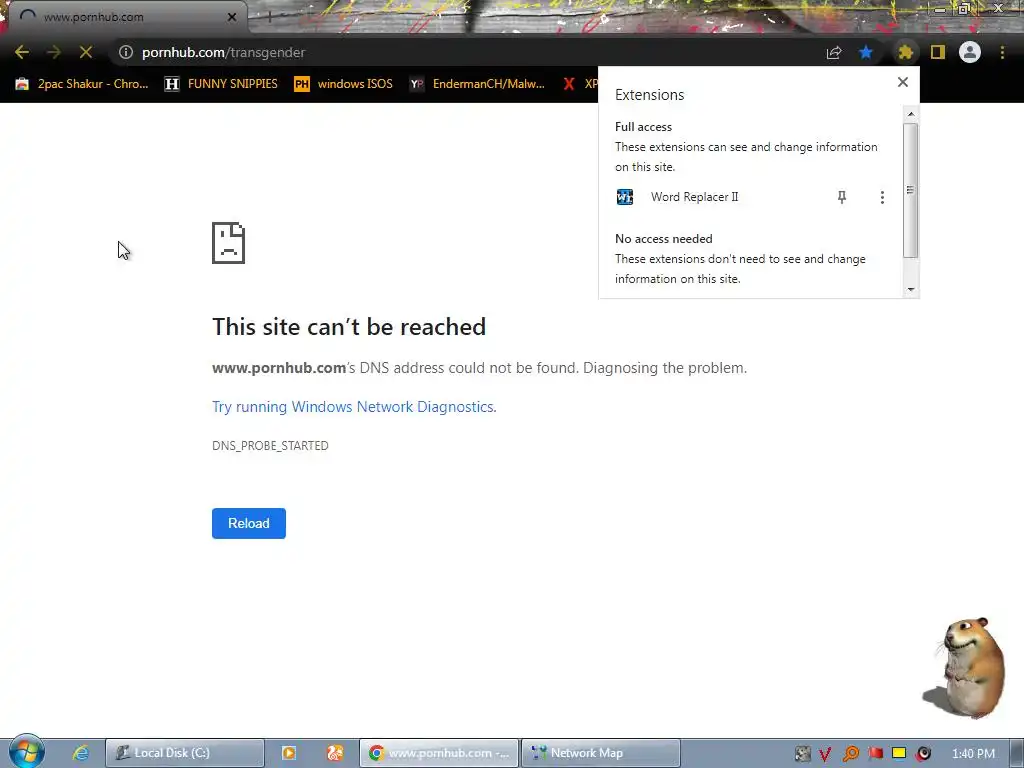
Task: Click the Word Replacer II extension icon
Action: click(x=625, y=197)
